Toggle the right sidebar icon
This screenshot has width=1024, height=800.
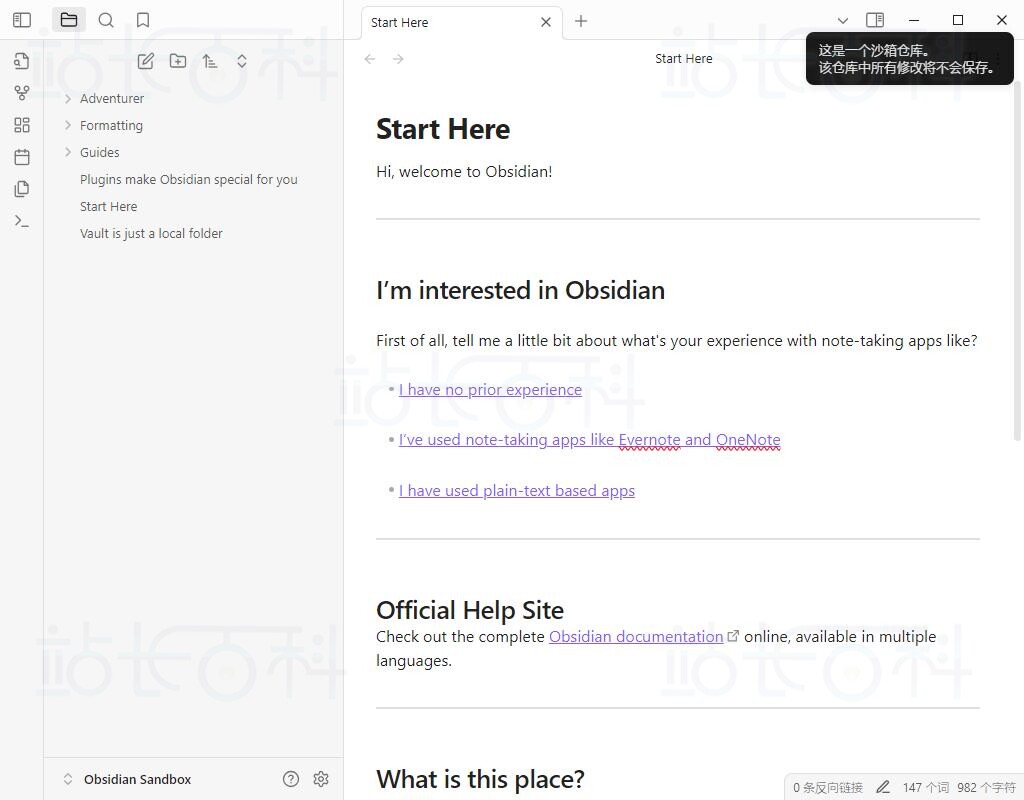click(875, 20)
